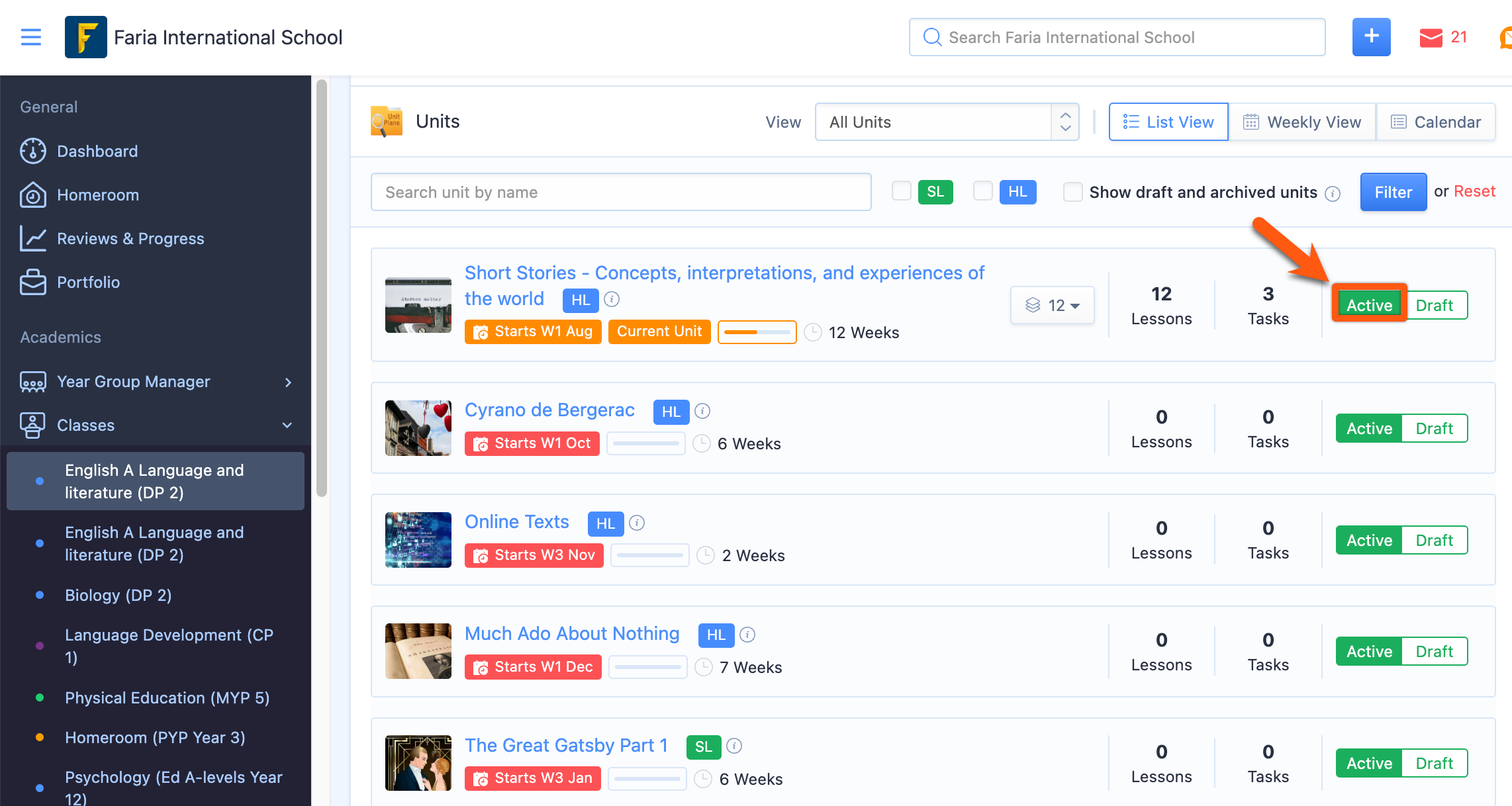The image size is (1512, 806).
Task: Open the red mail messages icon
Action: click(x=1431, y=38)
